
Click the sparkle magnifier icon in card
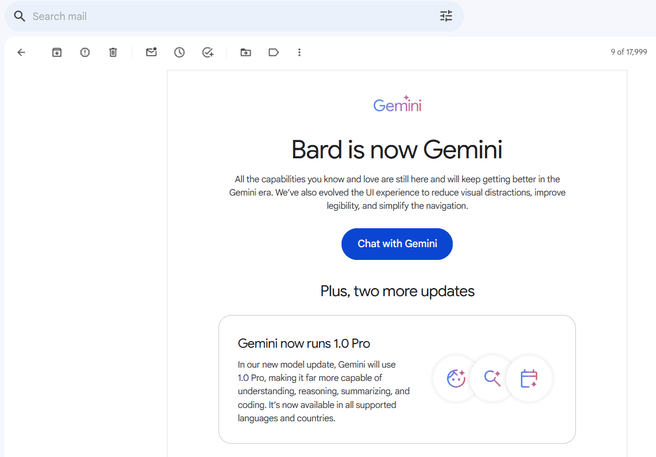click(492, 378)
